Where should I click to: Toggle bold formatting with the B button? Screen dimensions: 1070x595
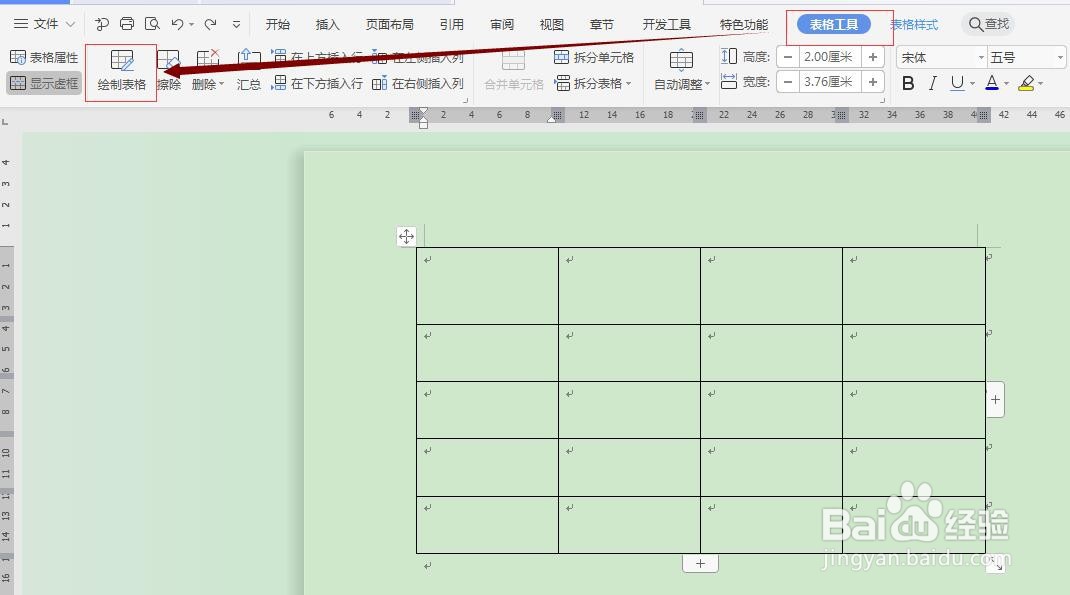908,83
